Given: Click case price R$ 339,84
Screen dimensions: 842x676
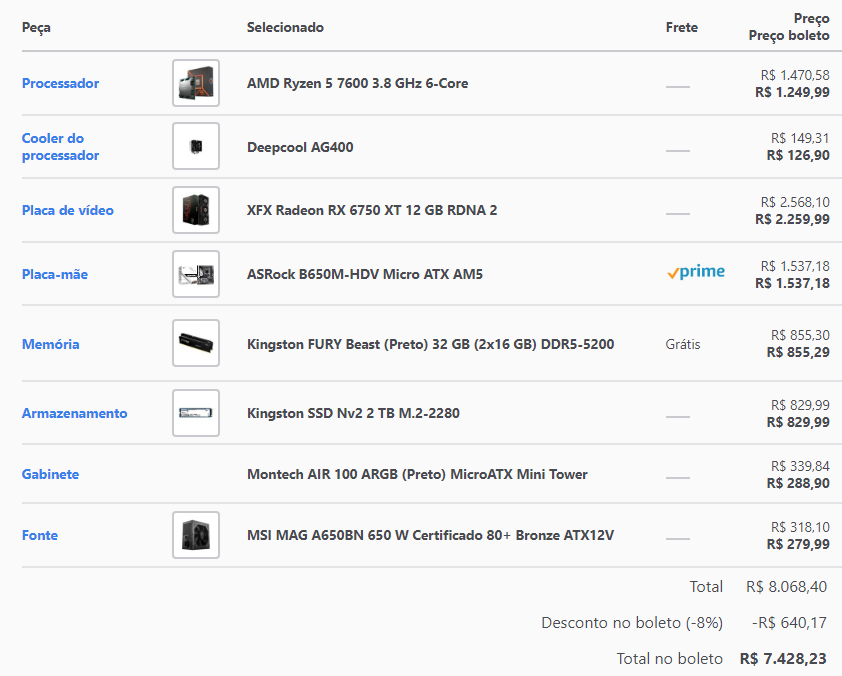Looking at the screenshot, I should pyautogui.click(x=800, y=467).
